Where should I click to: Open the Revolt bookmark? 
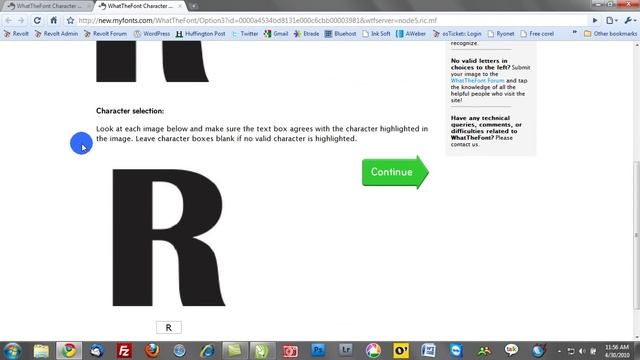tap(16, 34)
